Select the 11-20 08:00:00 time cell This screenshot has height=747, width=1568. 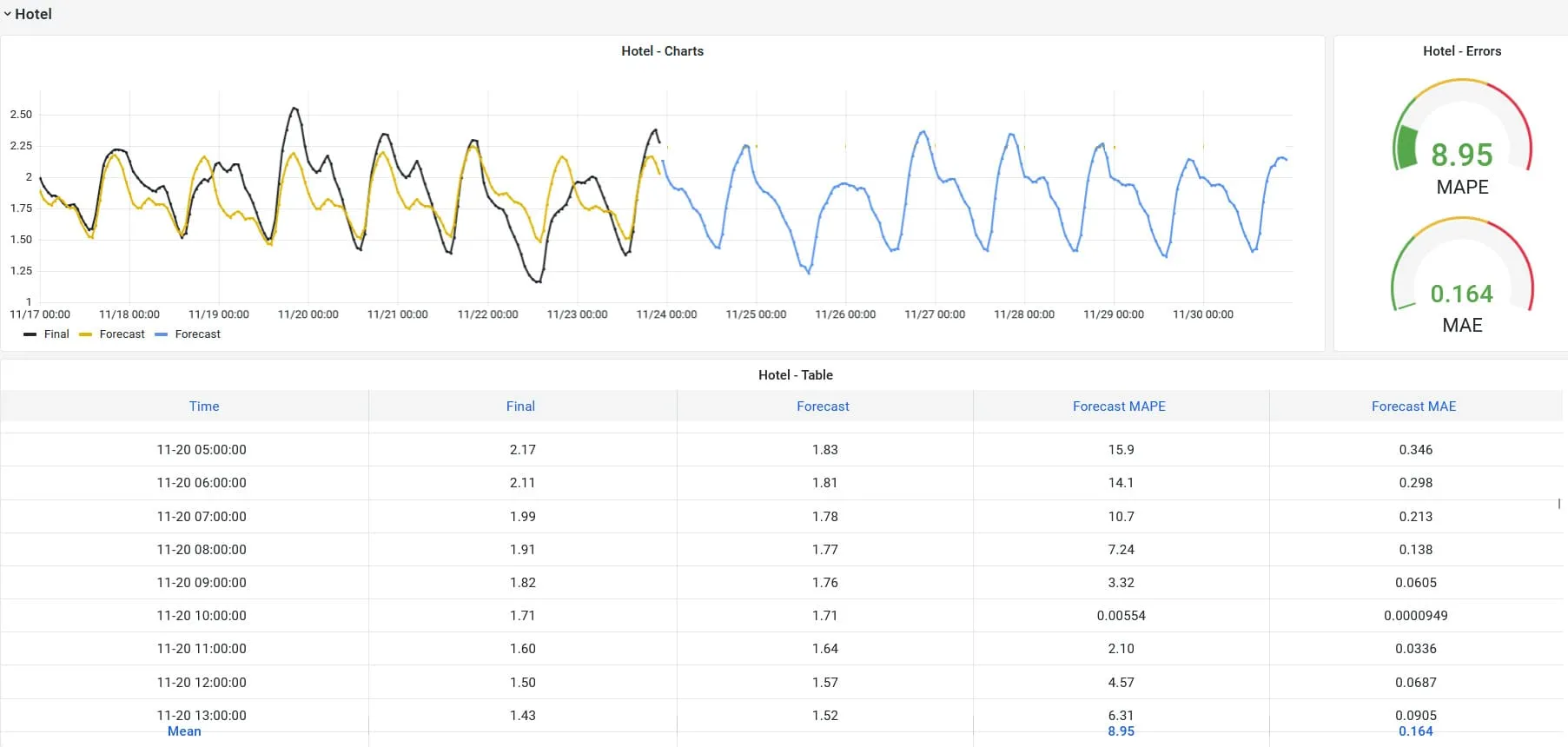point(202,550)
